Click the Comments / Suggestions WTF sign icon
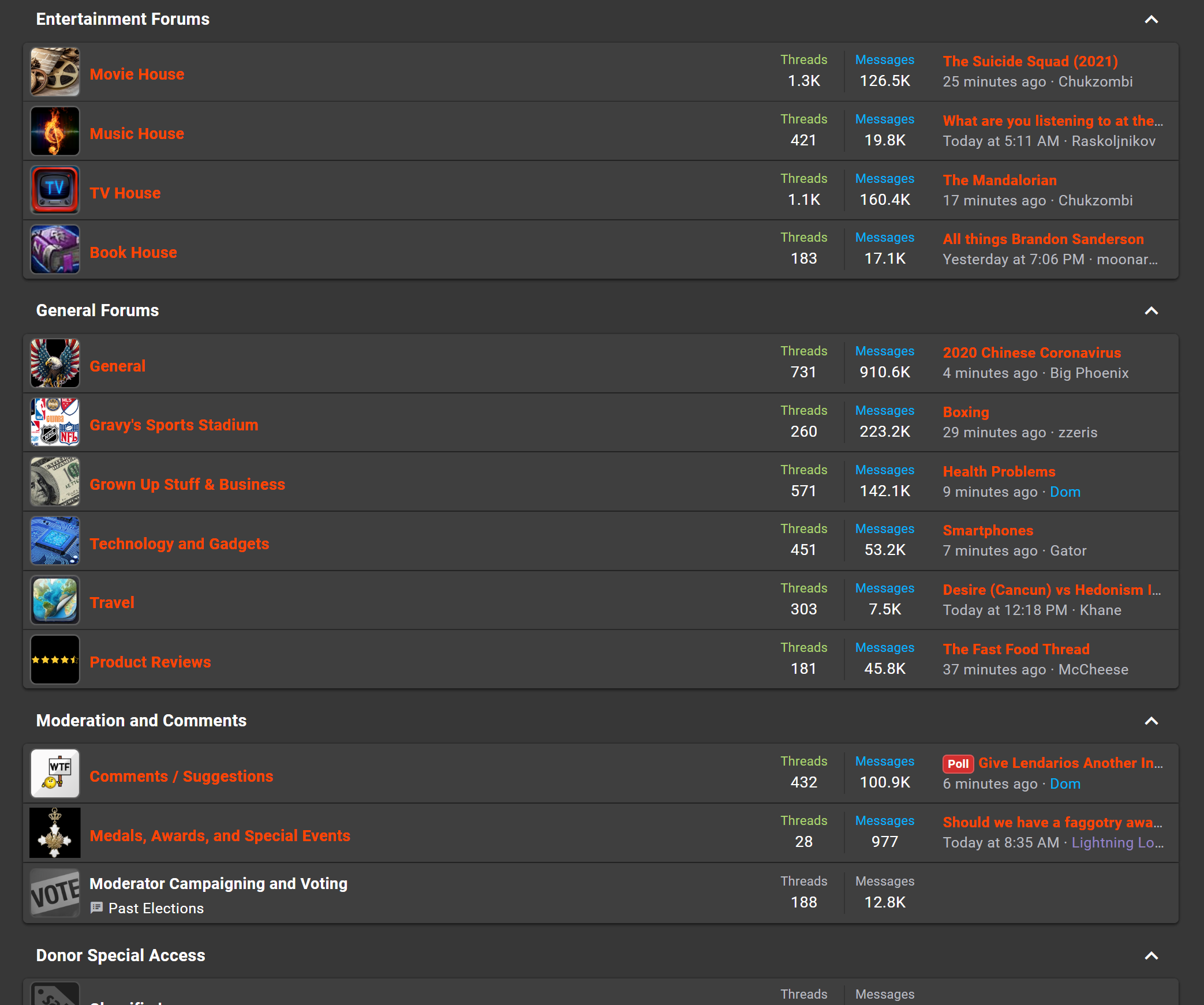This screenshot has height=1005, width=1204. coord(55,774)
